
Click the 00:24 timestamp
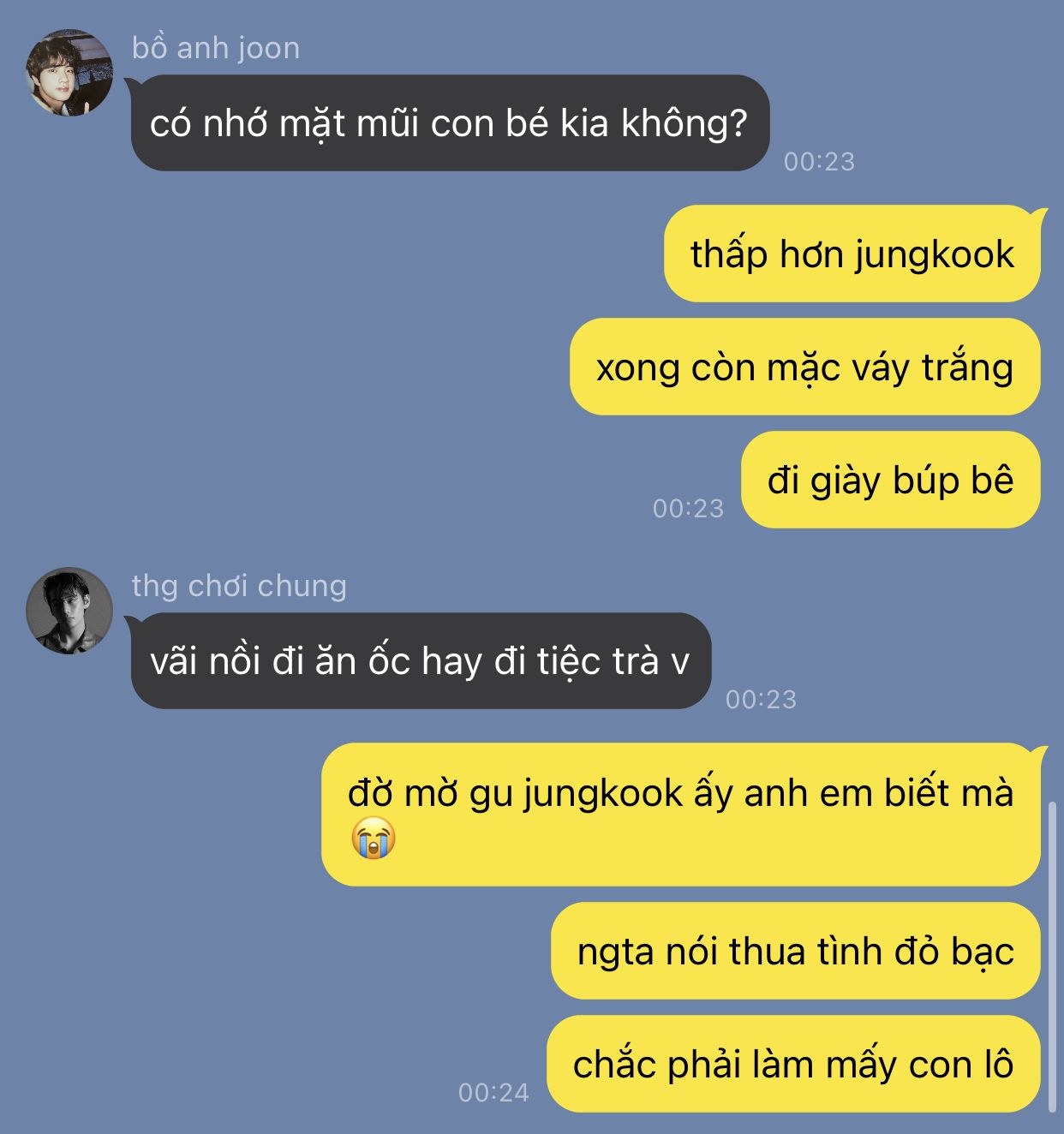[x=494, y=1093]
